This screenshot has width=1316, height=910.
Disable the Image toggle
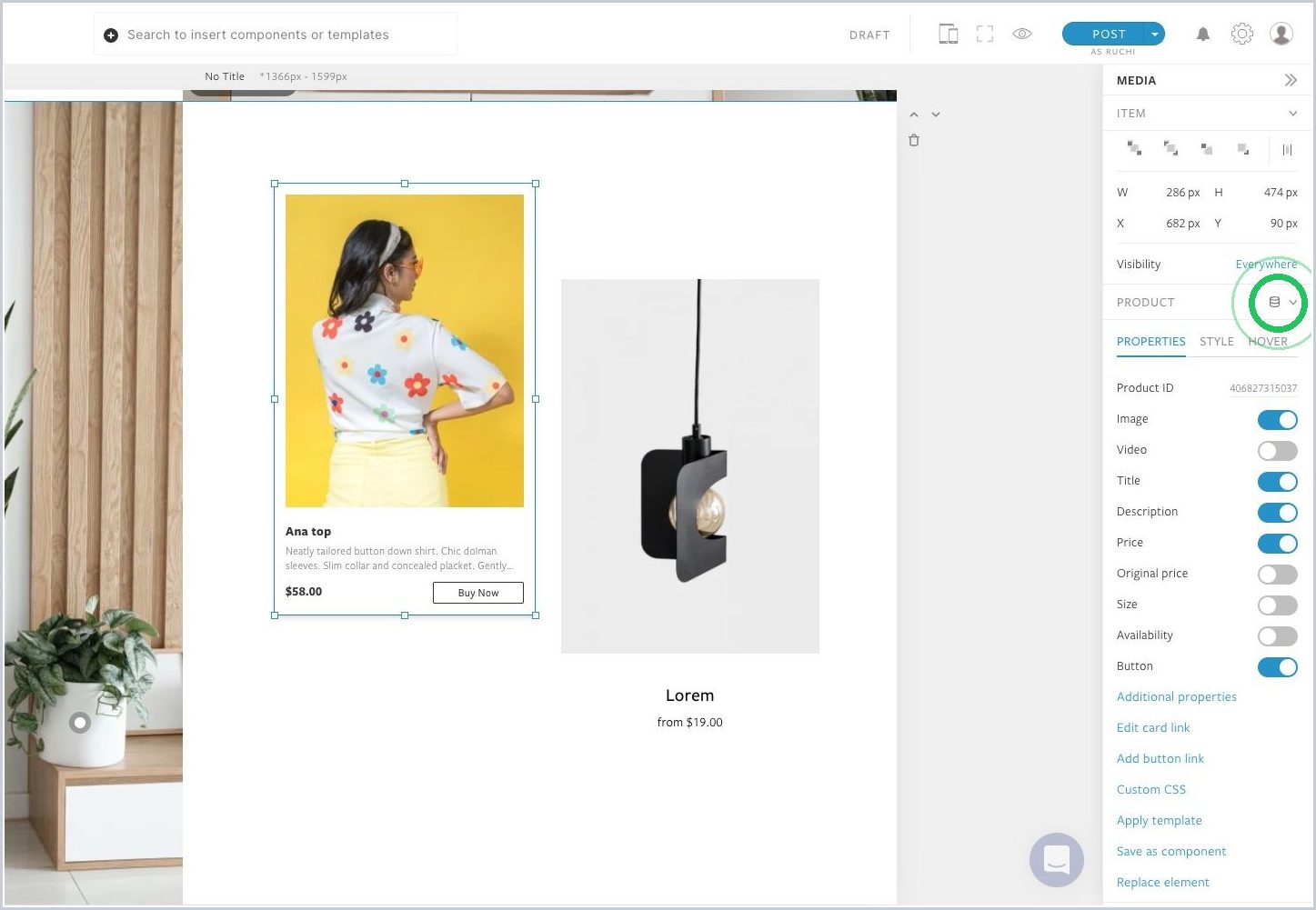pos(1278,419)
